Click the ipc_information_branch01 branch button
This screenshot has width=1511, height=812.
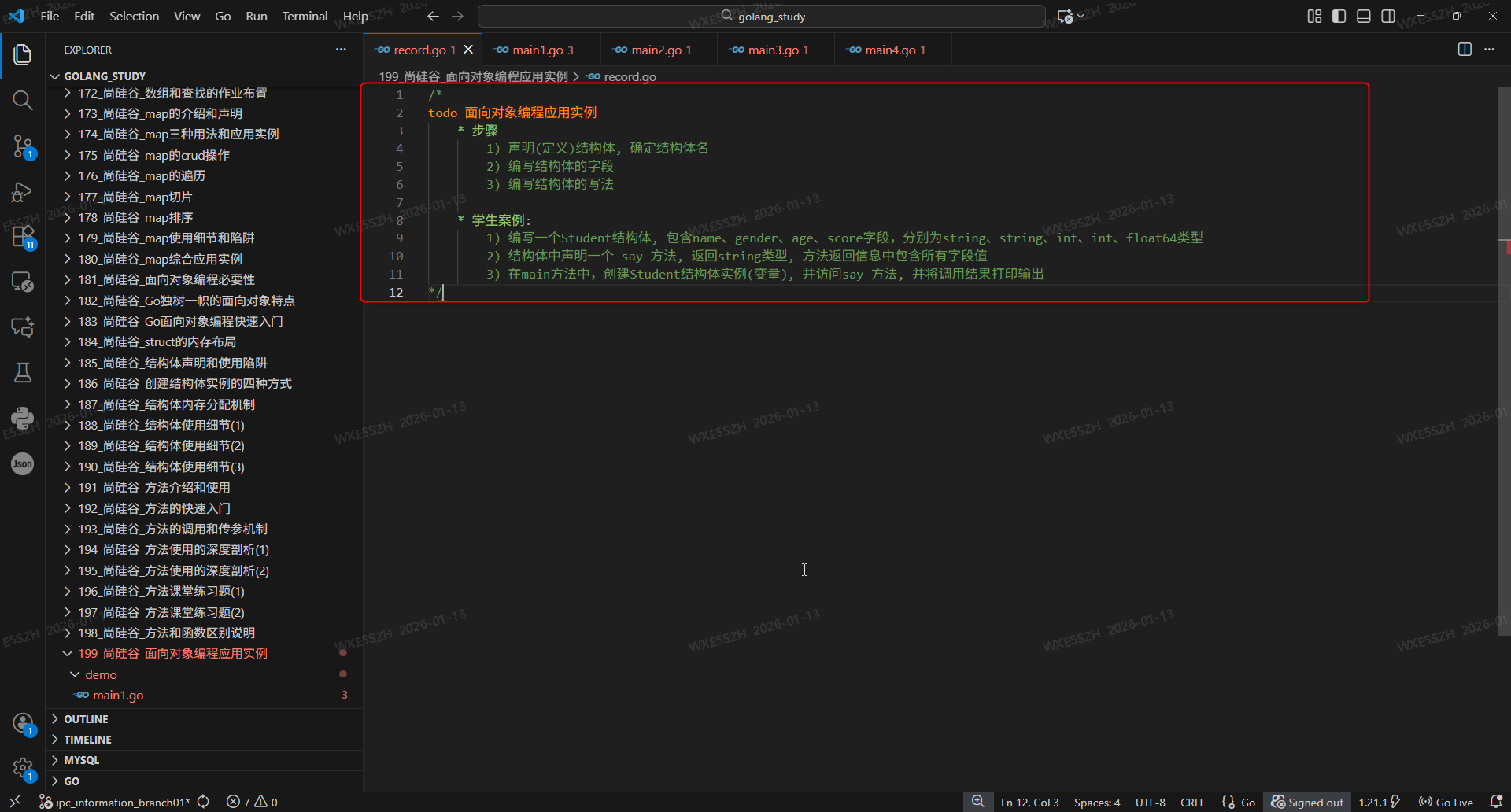115,802
